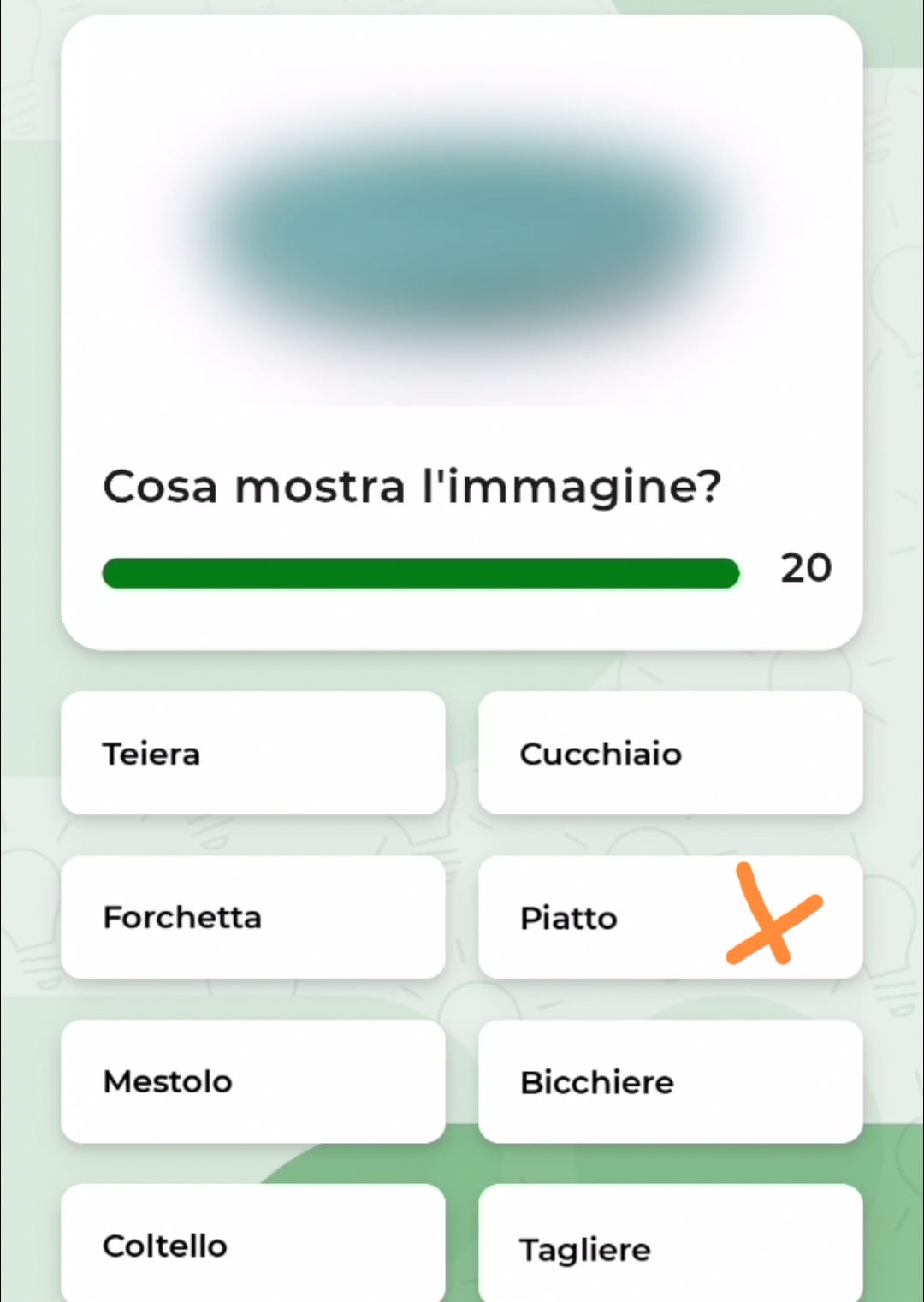Select Bicchiere as your answer
The image size is (924, 1302).
(671, 1081)
